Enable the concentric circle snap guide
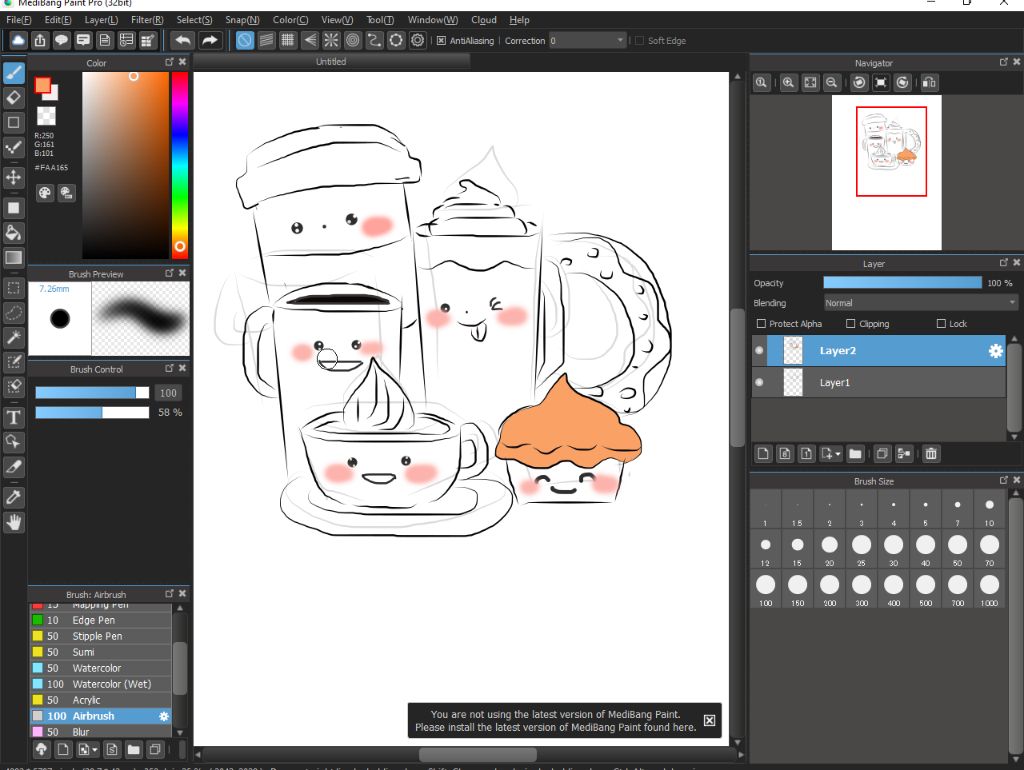 [x=353, y=40]
